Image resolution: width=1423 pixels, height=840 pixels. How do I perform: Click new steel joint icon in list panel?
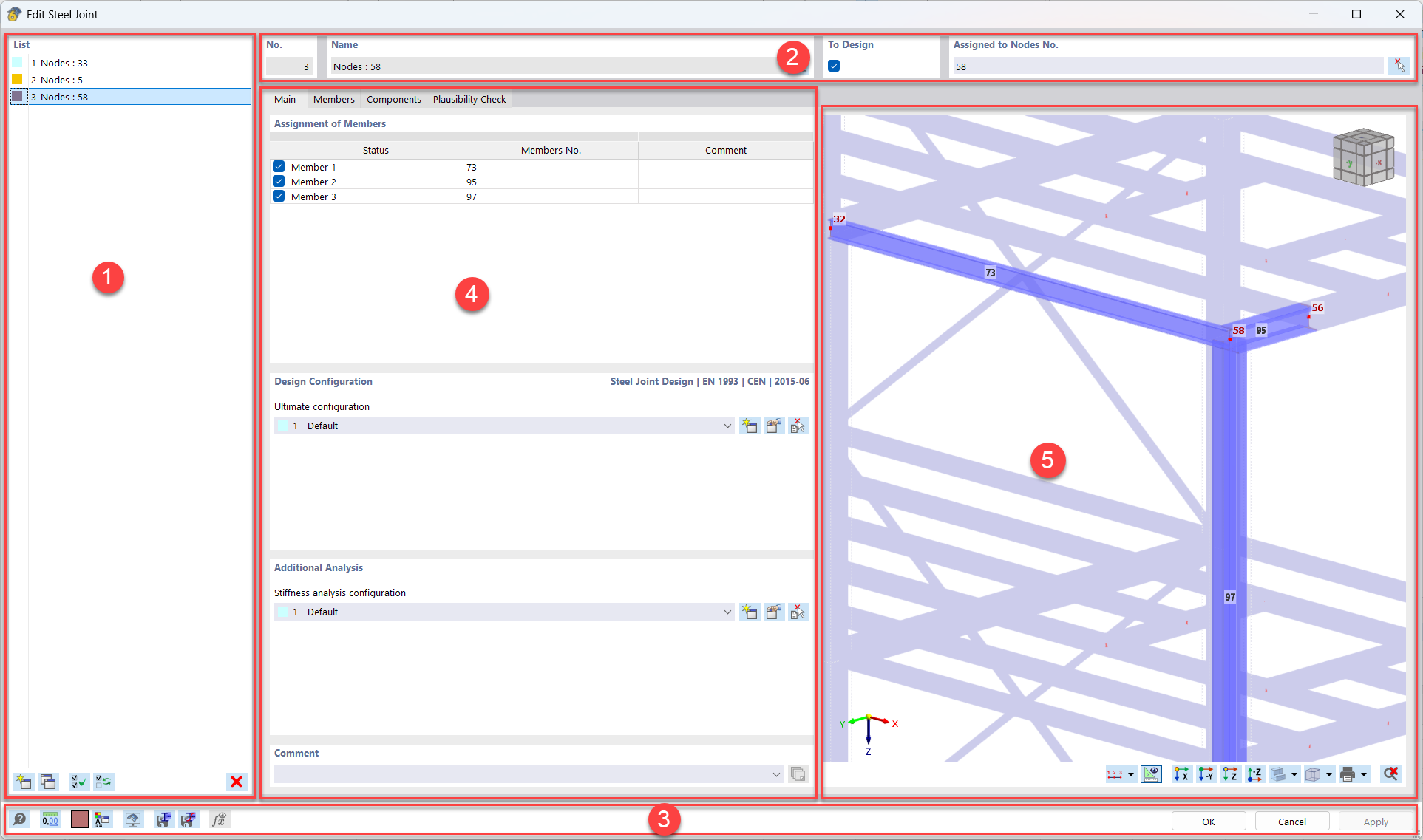(23, 781)
